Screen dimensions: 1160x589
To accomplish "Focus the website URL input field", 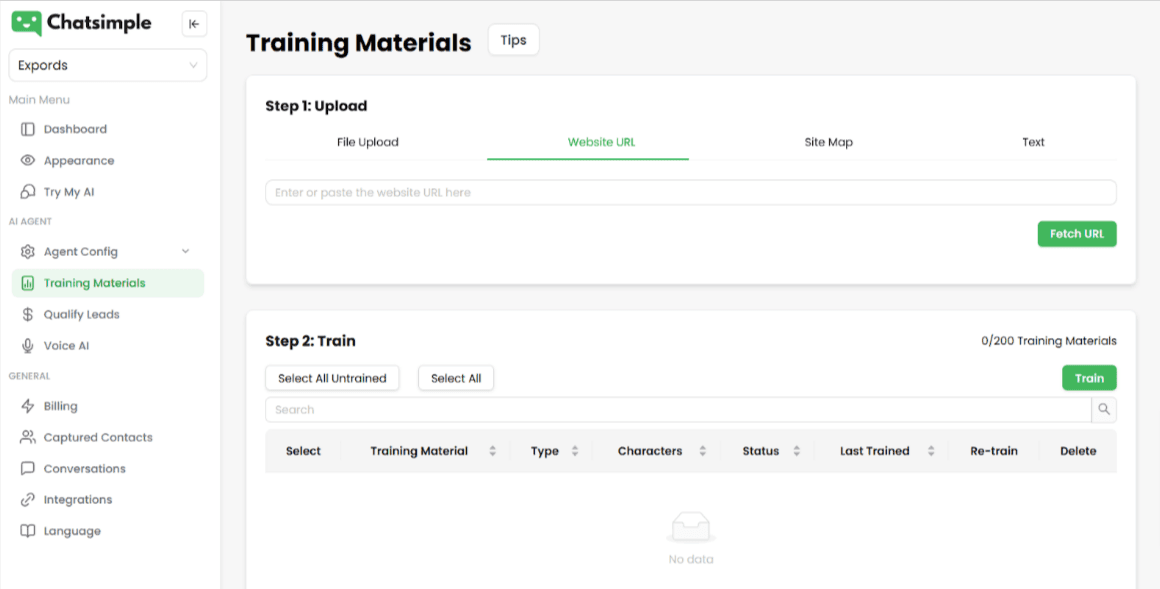I will (x=690, y=192).
